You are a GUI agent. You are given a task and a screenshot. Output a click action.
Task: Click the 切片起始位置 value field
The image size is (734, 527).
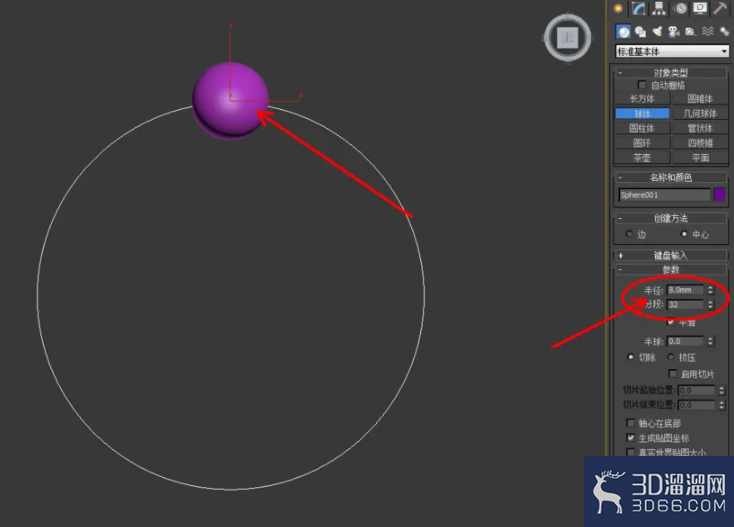[x=697, y=390]
